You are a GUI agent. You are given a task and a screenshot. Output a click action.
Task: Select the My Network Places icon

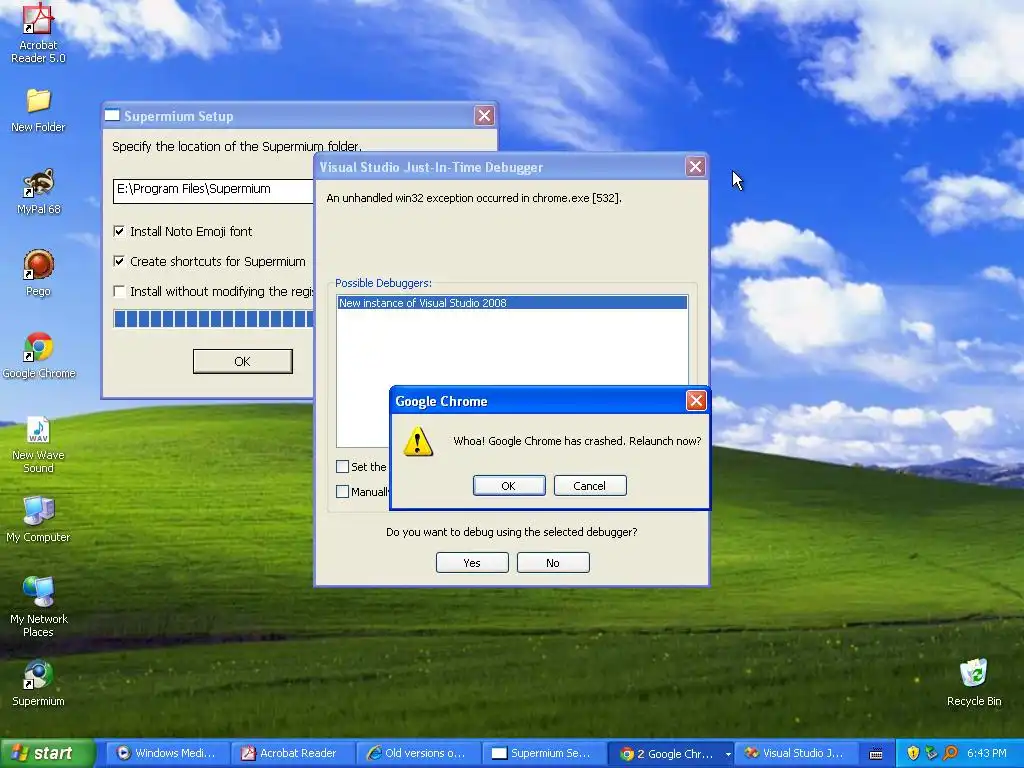click(38, 607)
